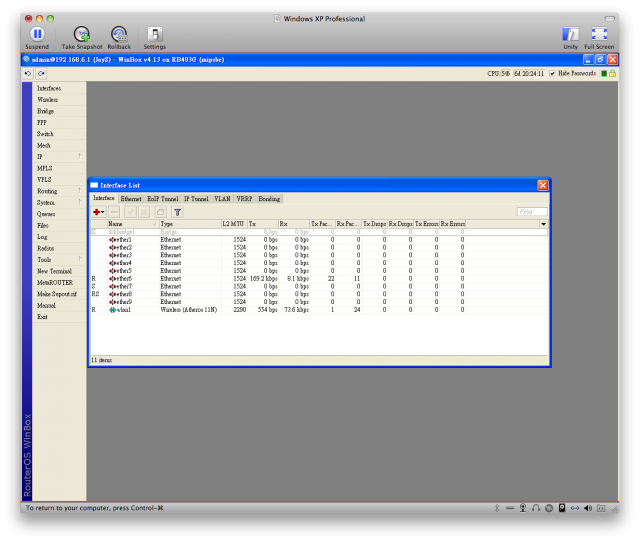Switch to the Bonding tab

point(269,199)
